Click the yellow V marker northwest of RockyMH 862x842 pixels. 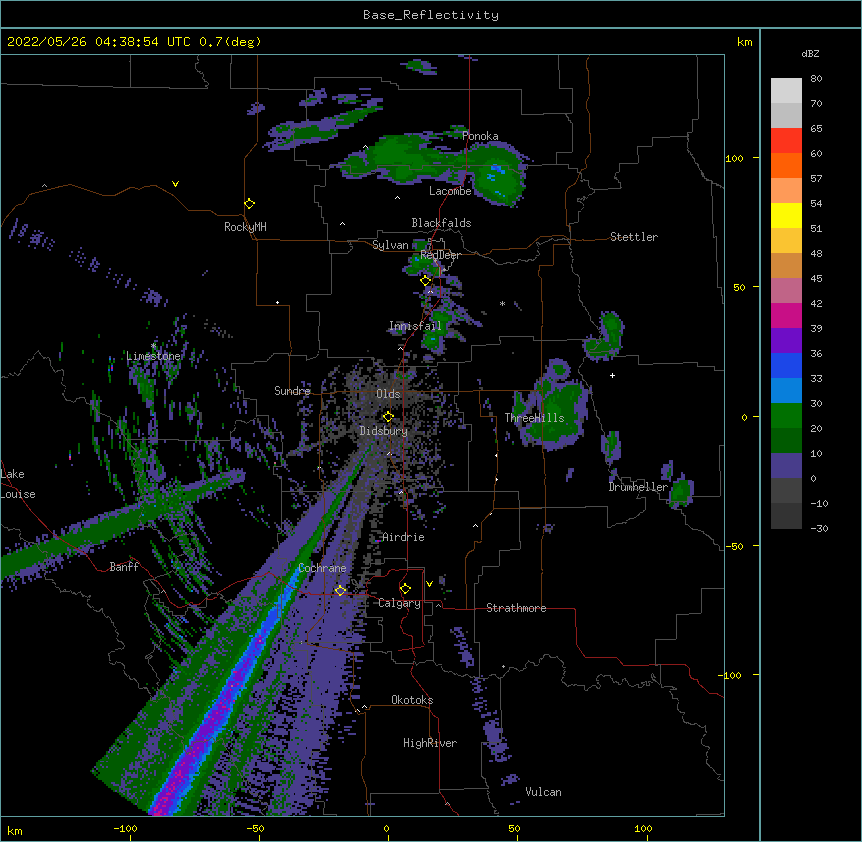(x=175, y=184)
